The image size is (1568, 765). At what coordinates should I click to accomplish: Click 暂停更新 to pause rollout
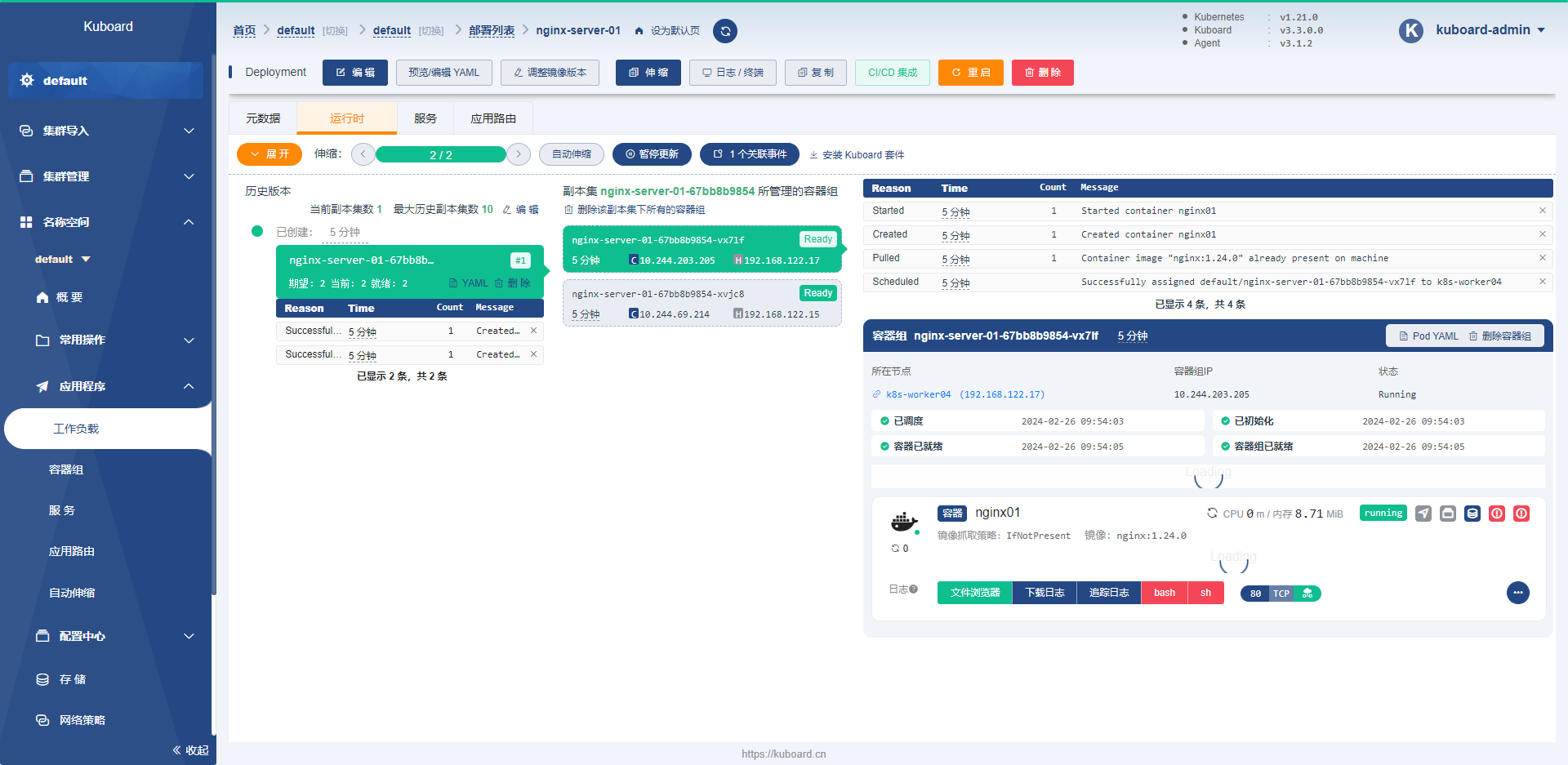tap(652, 154)
